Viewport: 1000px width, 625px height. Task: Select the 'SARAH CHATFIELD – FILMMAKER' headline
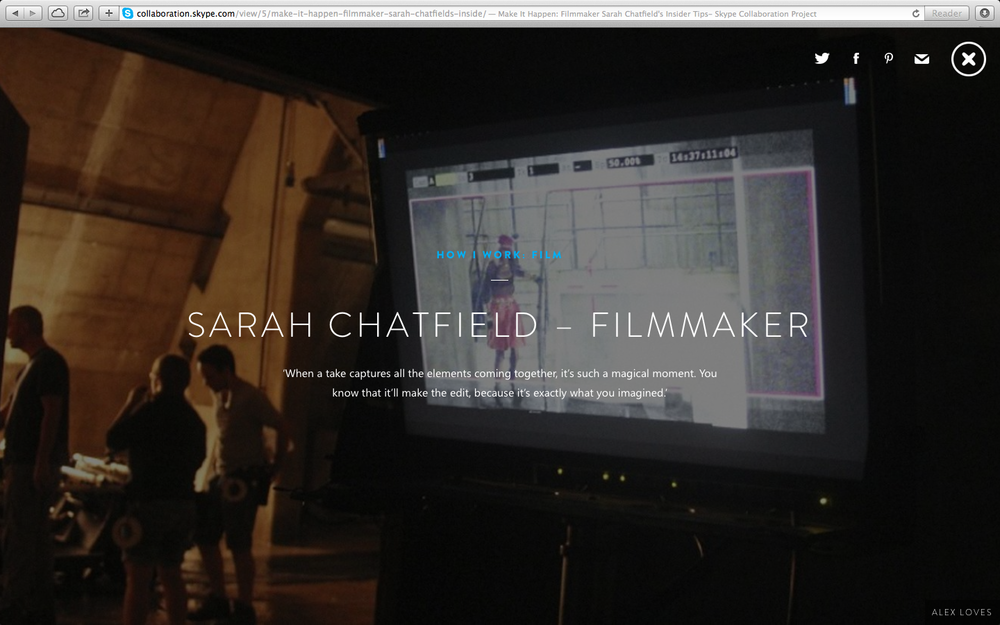(x=499, y=325)
